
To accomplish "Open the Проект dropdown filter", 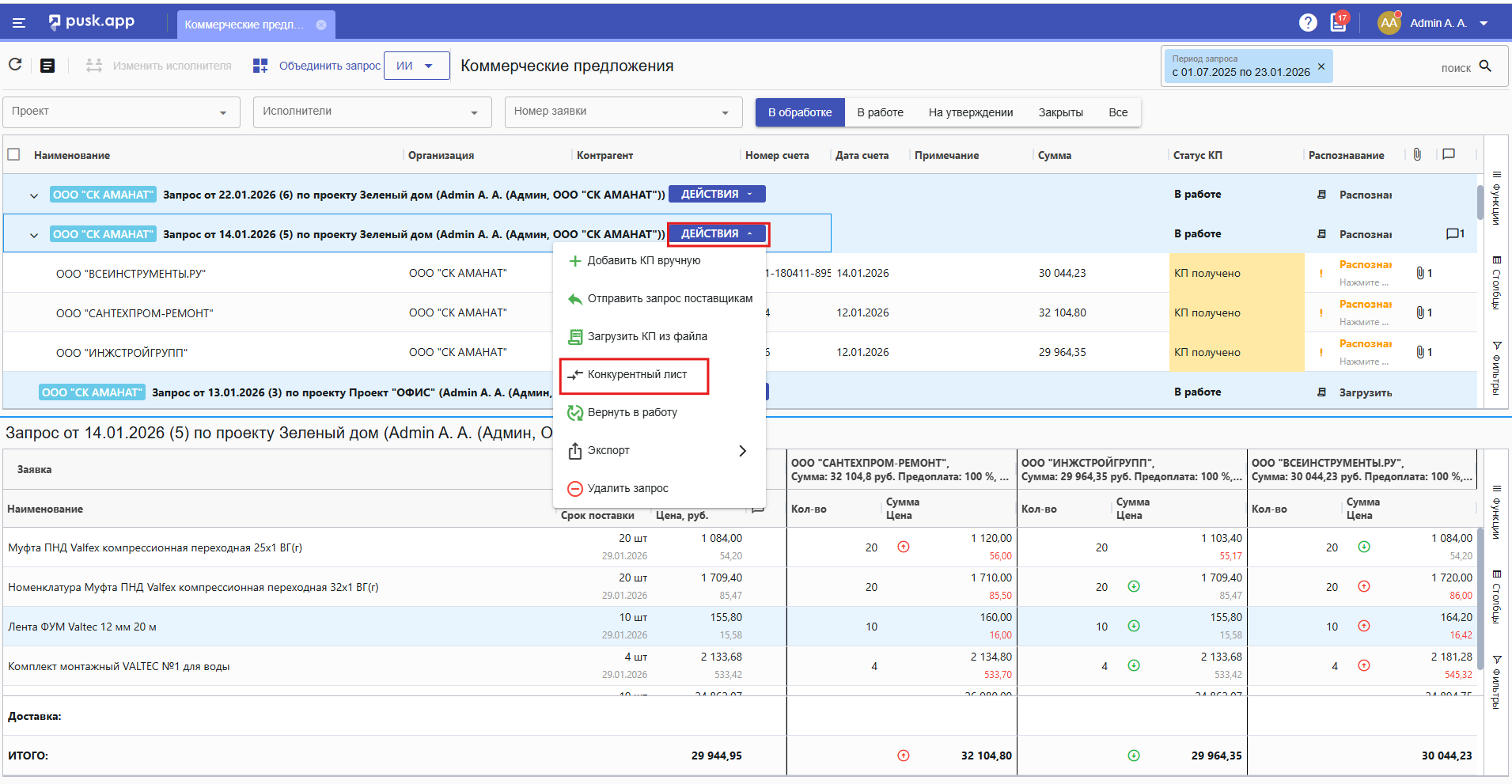I will (x=121, y=112).
